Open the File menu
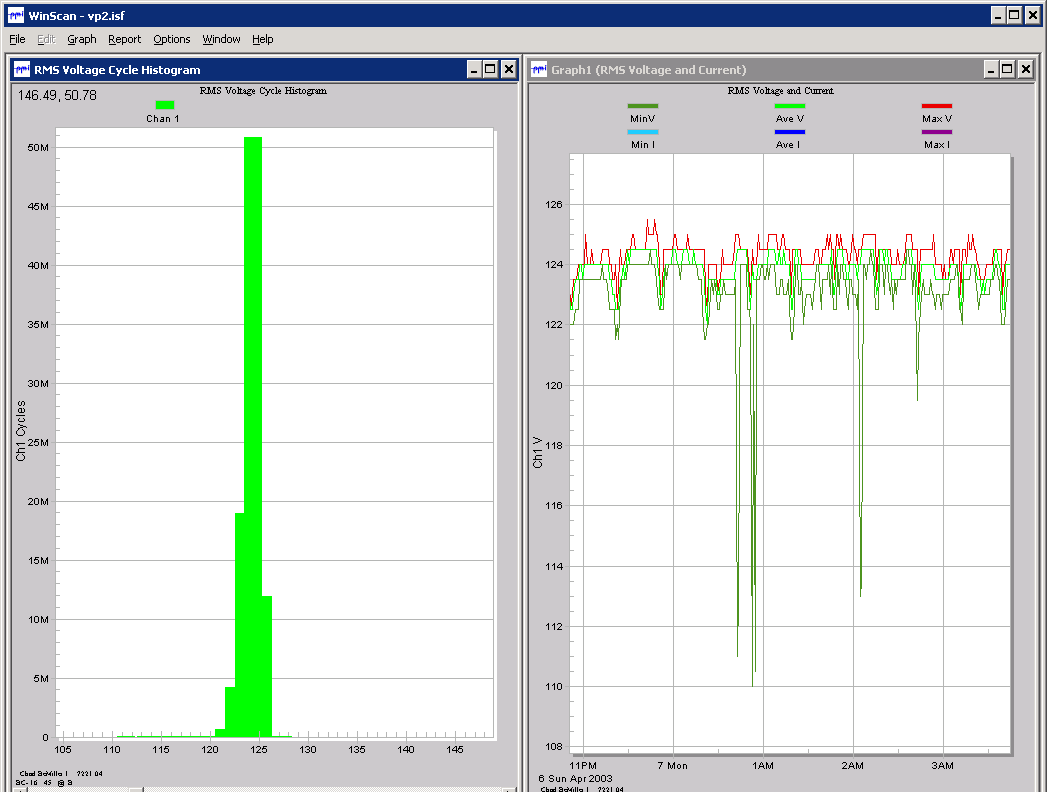Image resolution: width=1047 pixels, height=792 pixels. click(16, 39)
